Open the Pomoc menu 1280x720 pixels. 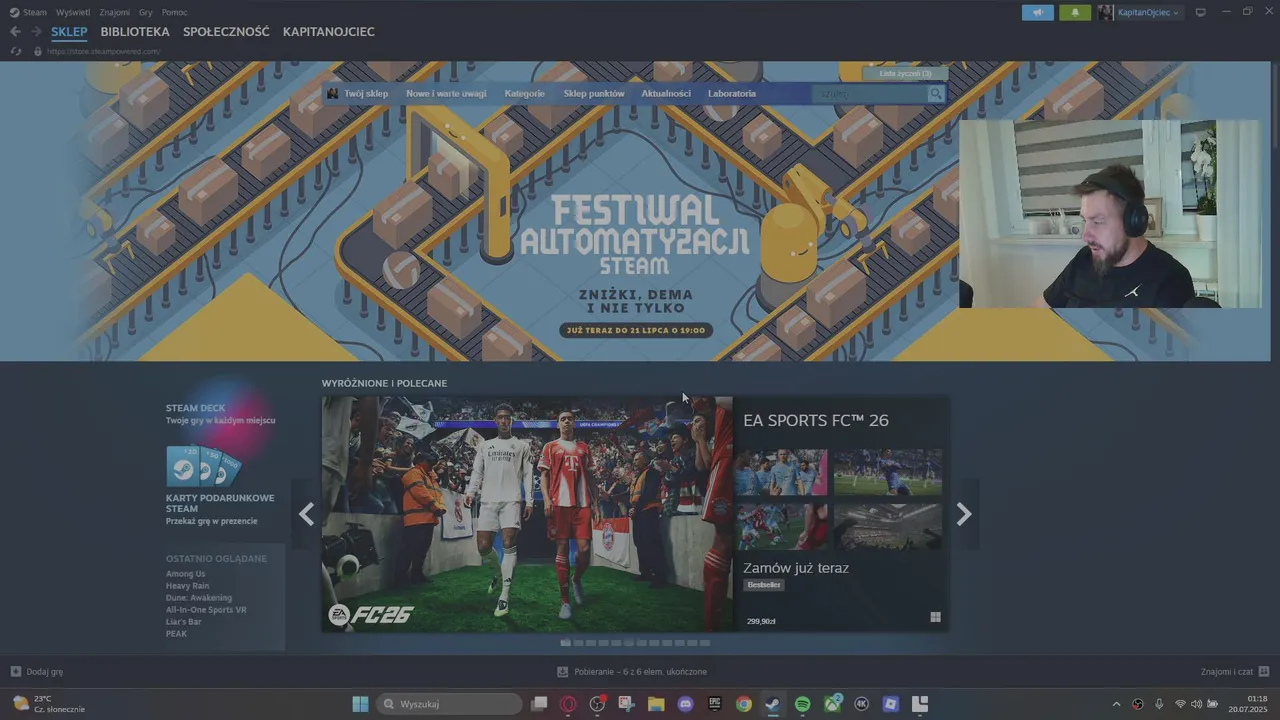174,12
